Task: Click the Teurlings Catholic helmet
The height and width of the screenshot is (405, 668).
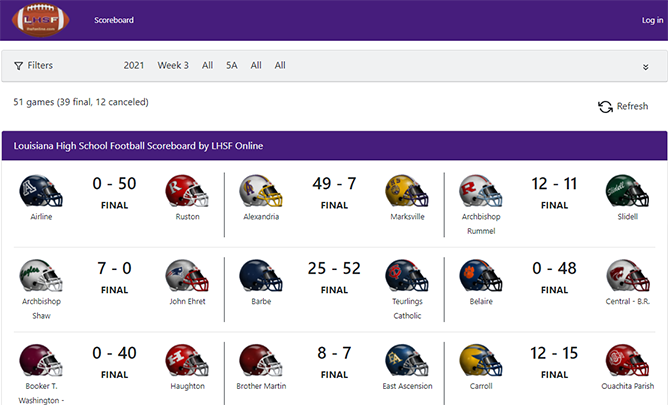Action: coord(407,275)
